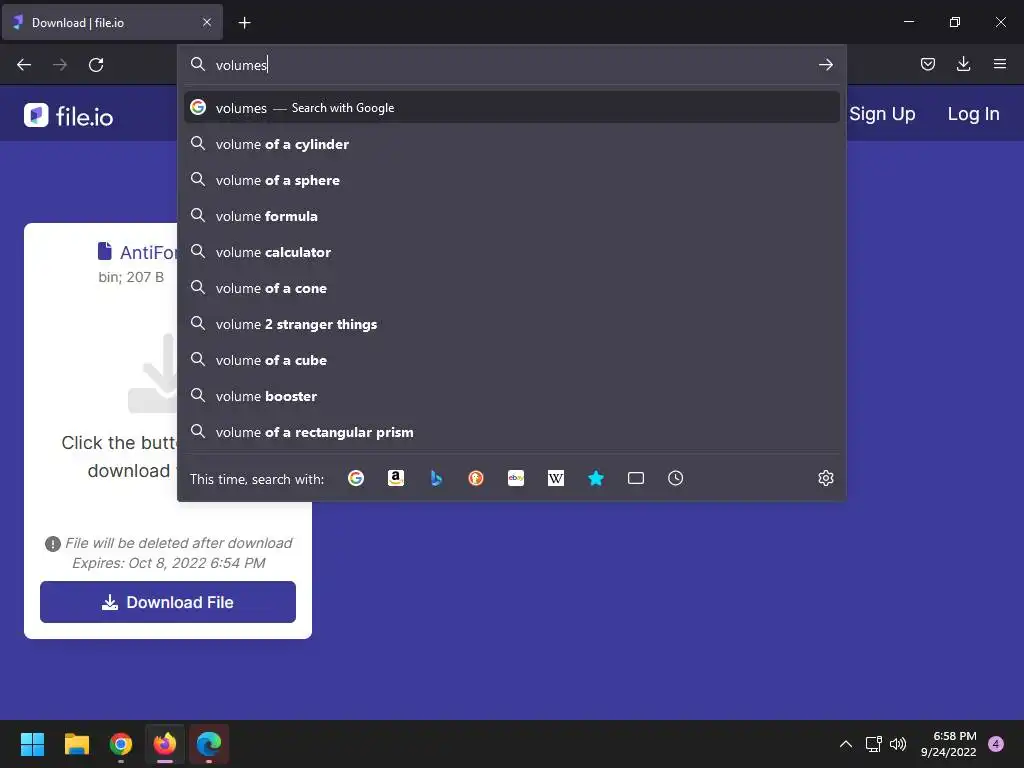The image size is (1024, 768).
Task: Open the Firefox application menu
Action: [999, 64]
